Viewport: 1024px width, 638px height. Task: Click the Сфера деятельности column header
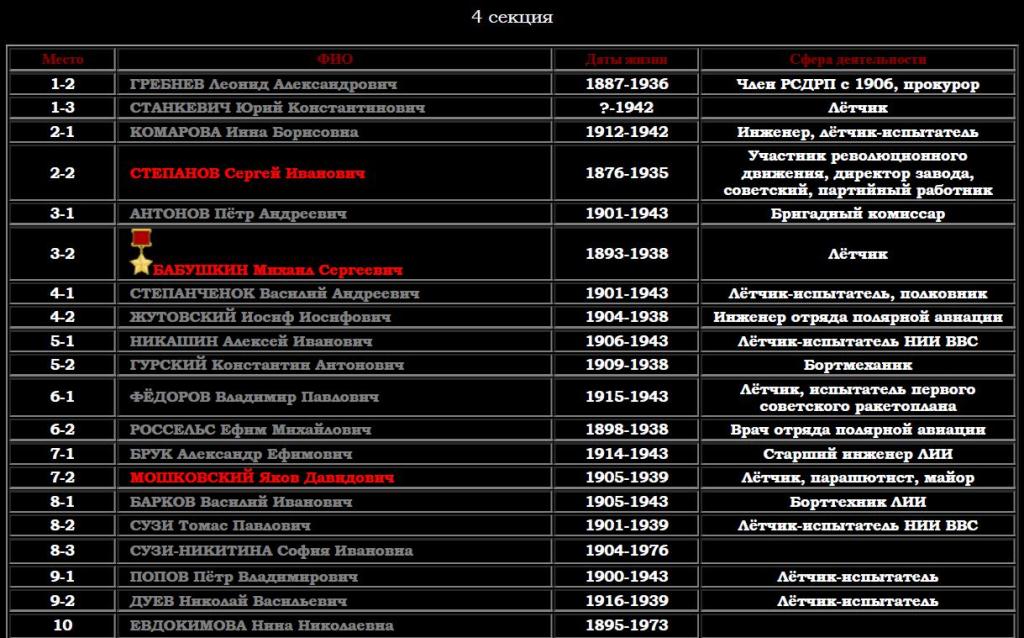(x=857, y=60)
